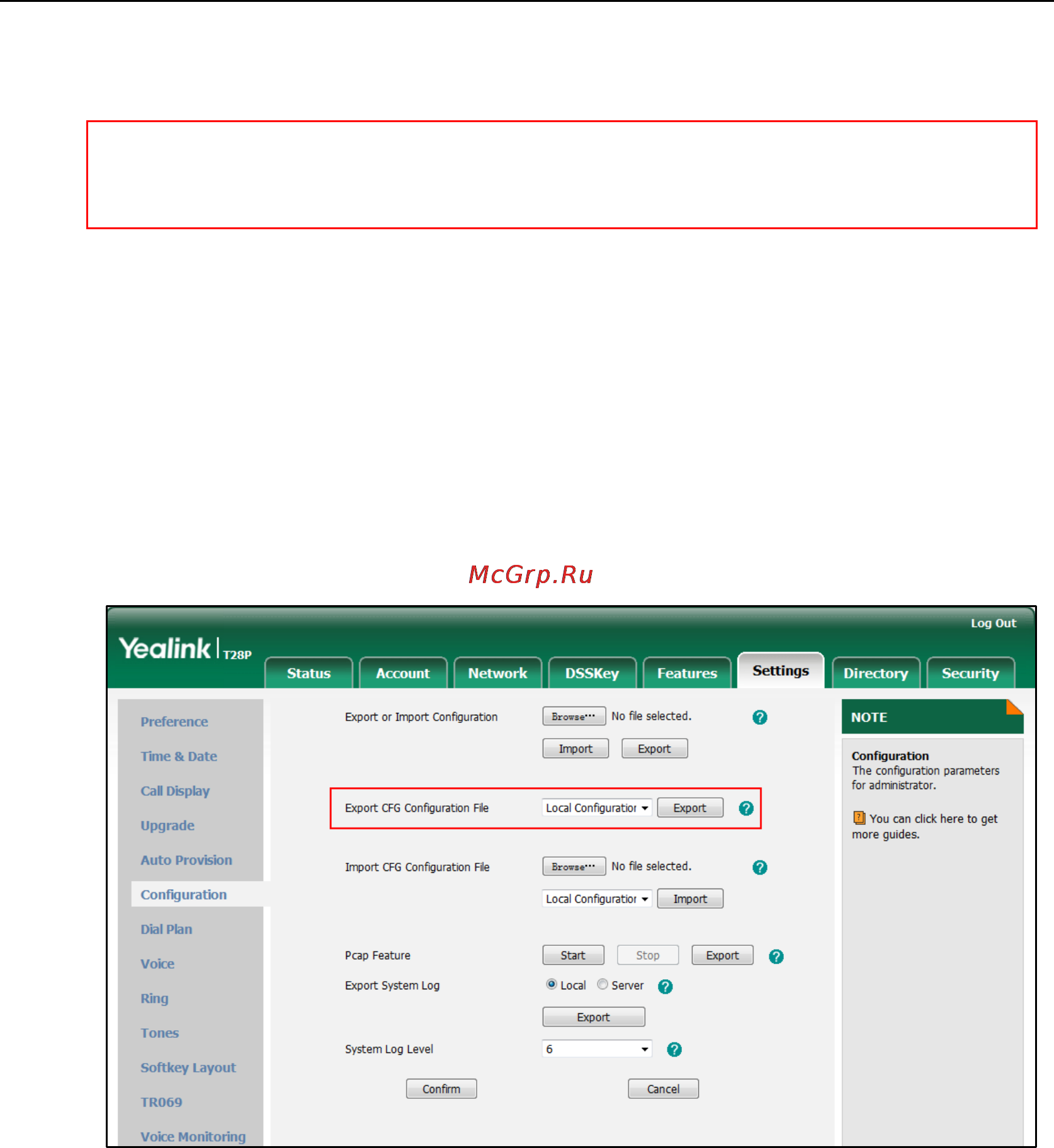Click Export for CFG Configuration File

click(690, 808)
